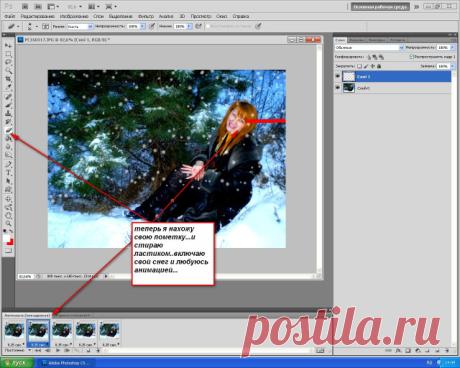This screenshot has width=460, height=368.
Task: Open the Файл menu
Action: pyautogui.click(x=10, y=16)
